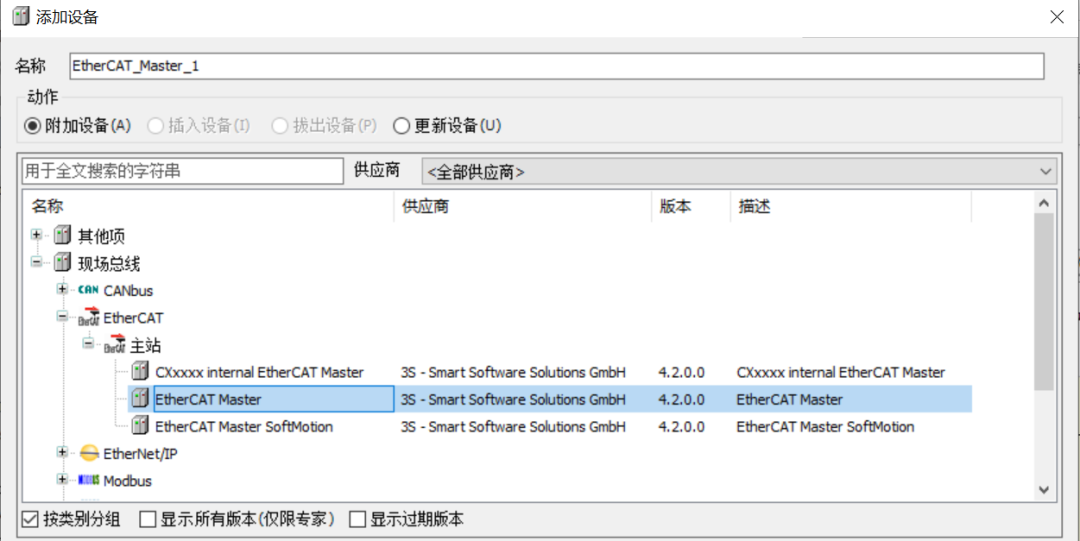
Task: Expand the EtherNet/IP tree node
Action: (x=63, y=453)
